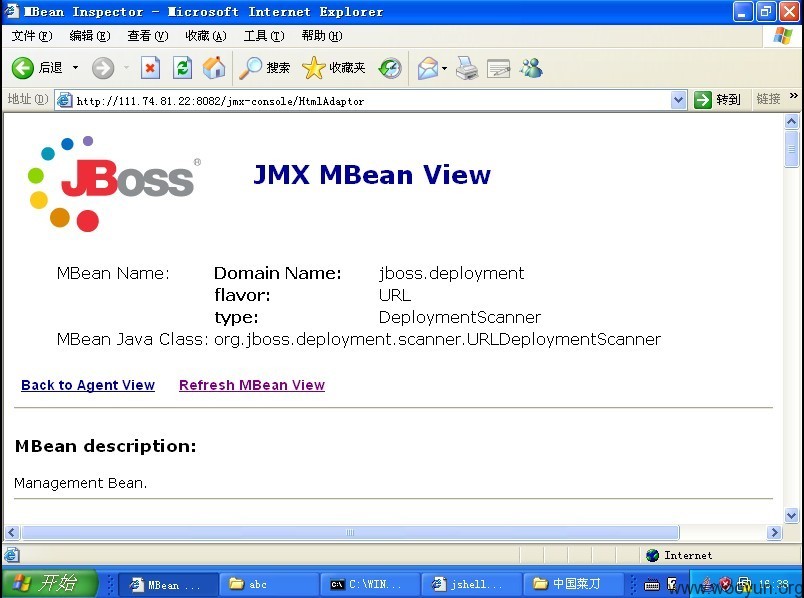Expand the 链接 links toolbar chevron

coord(794,96)
